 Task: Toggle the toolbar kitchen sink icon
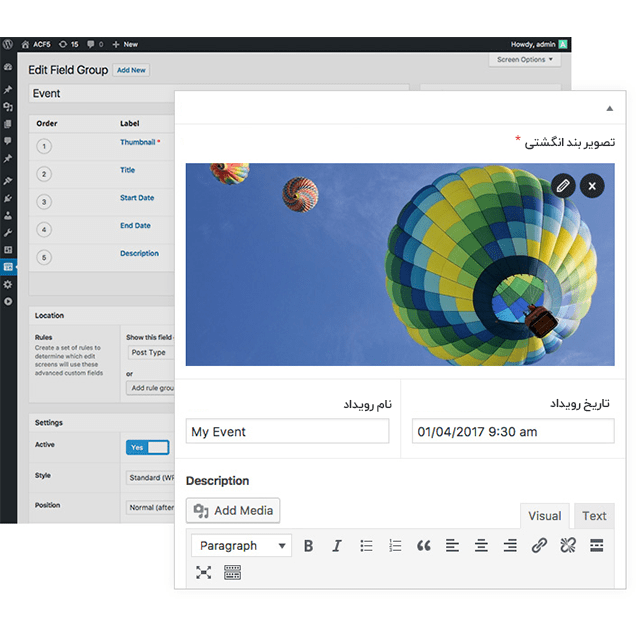click(232, 572)
